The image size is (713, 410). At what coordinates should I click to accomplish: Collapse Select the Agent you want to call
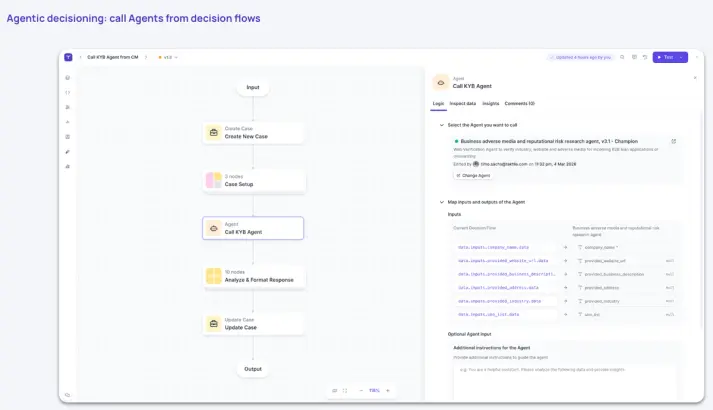(x=442, y=125)
